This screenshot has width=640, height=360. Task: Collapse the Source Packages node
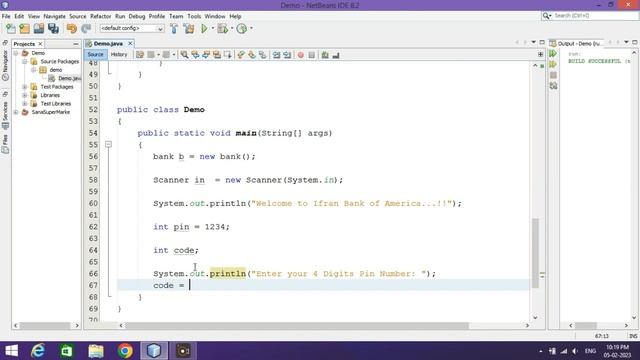click(25, 62)
